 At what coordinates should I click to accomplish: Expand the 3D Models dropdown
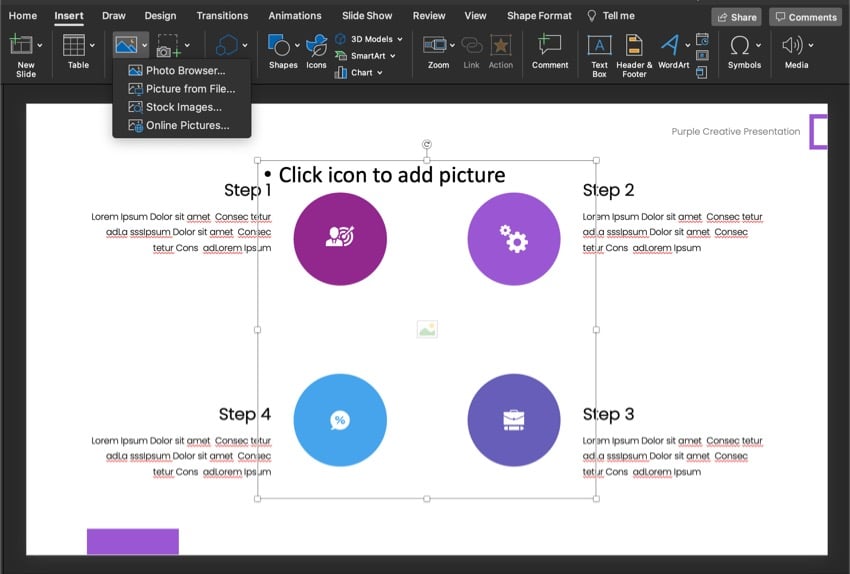(x=399, y=39)
